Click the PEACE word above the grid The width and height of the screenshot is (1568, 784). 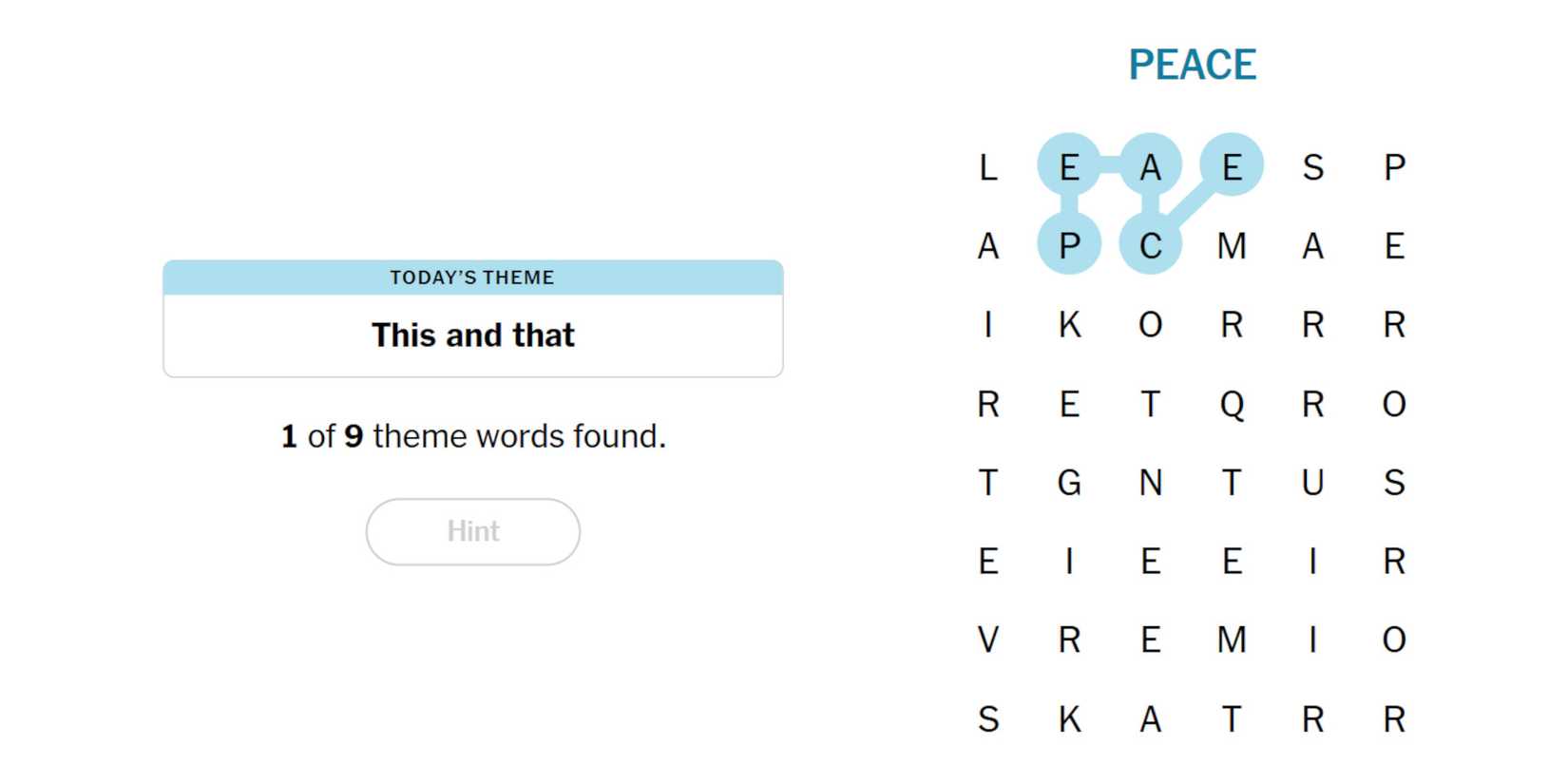point(1192,65)
